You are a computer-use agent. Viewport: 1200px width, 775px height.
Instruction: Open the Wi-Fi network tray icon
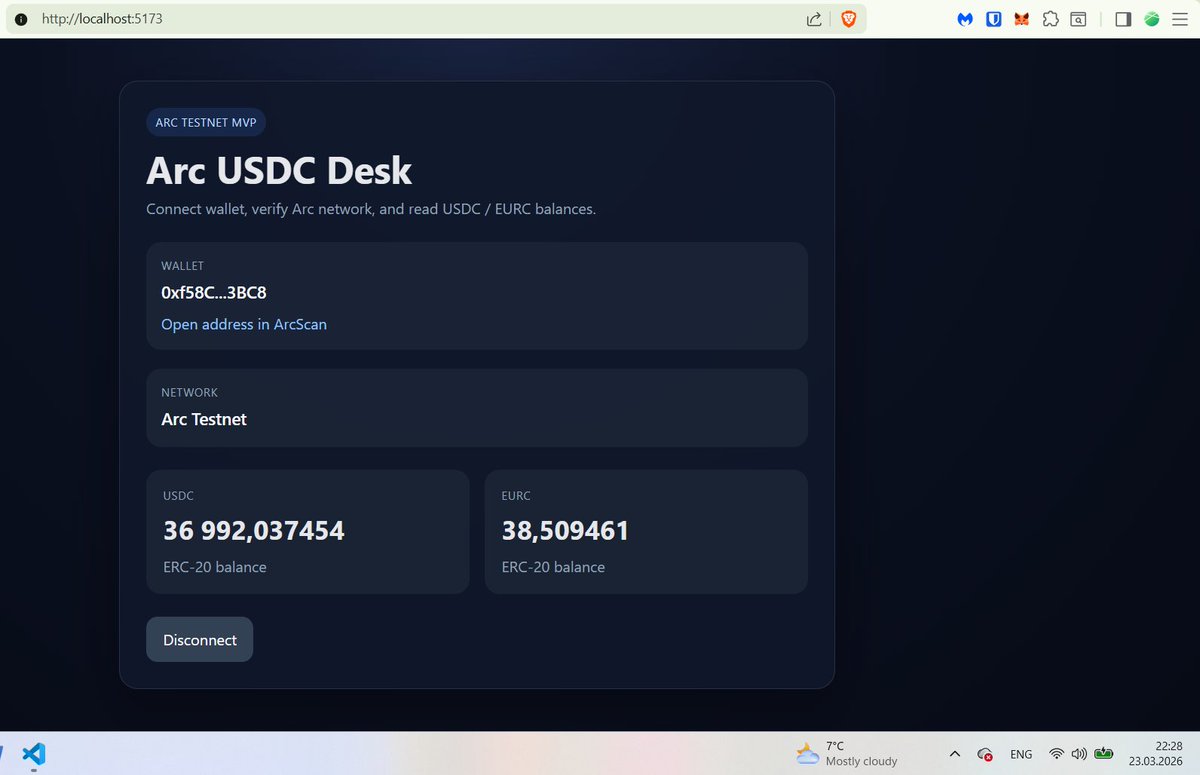tap(1057, 754)
